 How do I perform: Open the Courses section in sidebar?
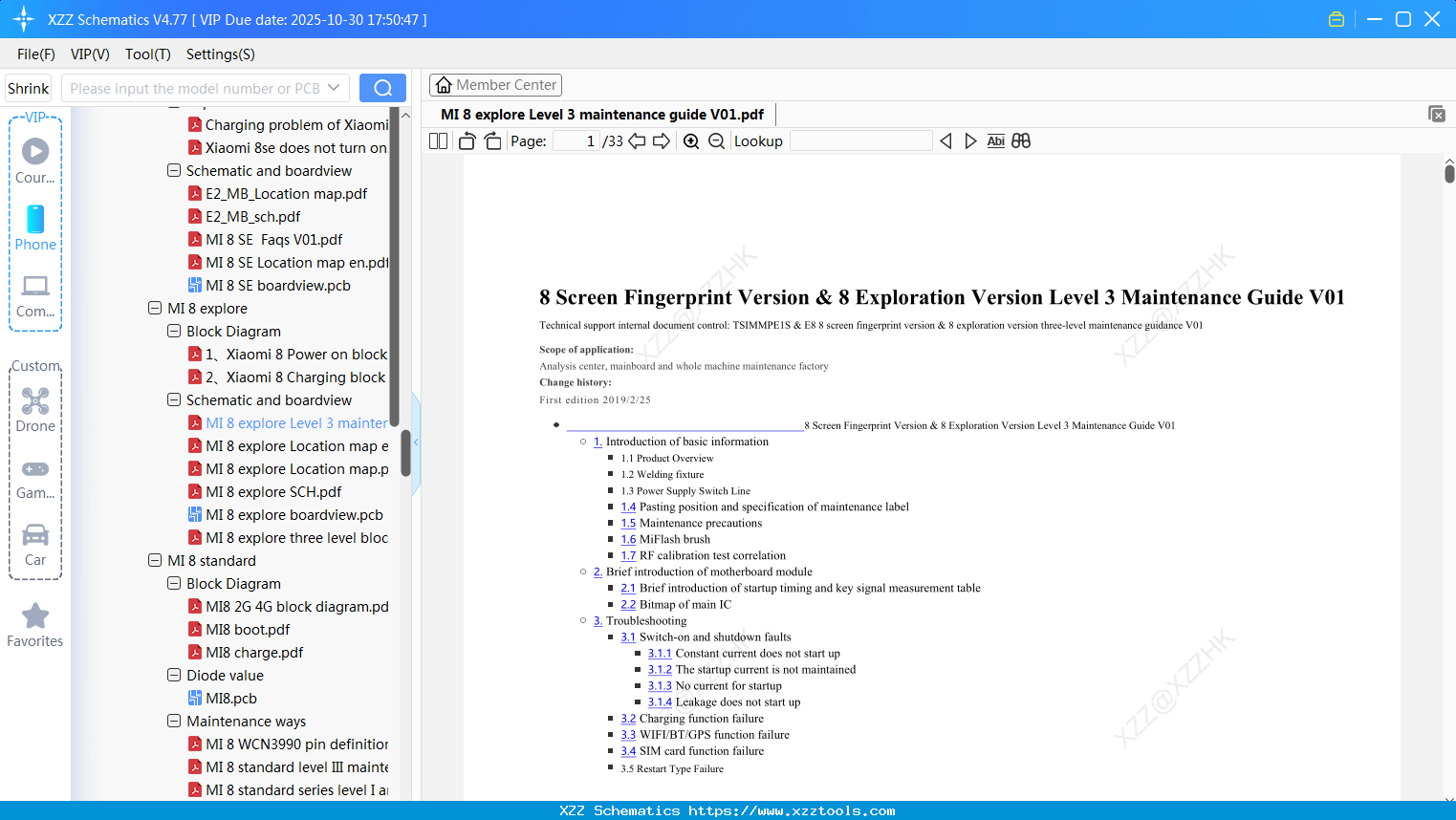[35, 161]
